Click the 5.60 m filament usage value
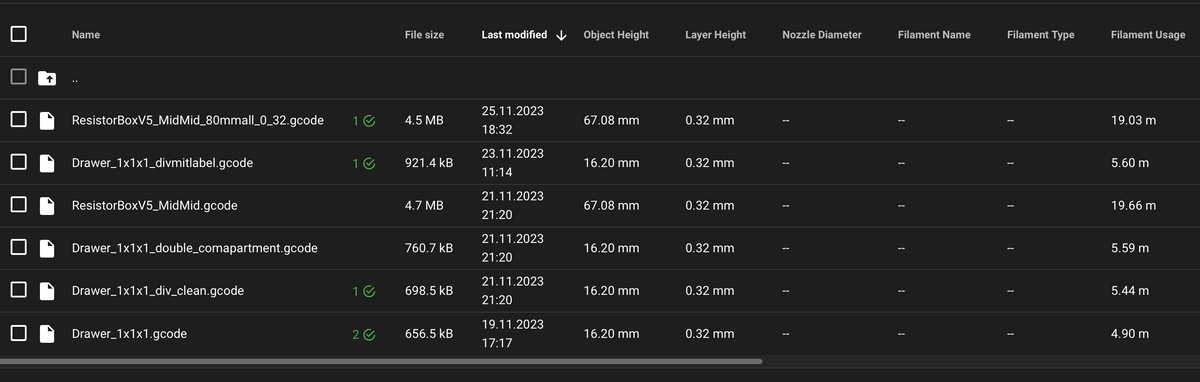The image size is (1200, 382). [x=1130, y=162]
